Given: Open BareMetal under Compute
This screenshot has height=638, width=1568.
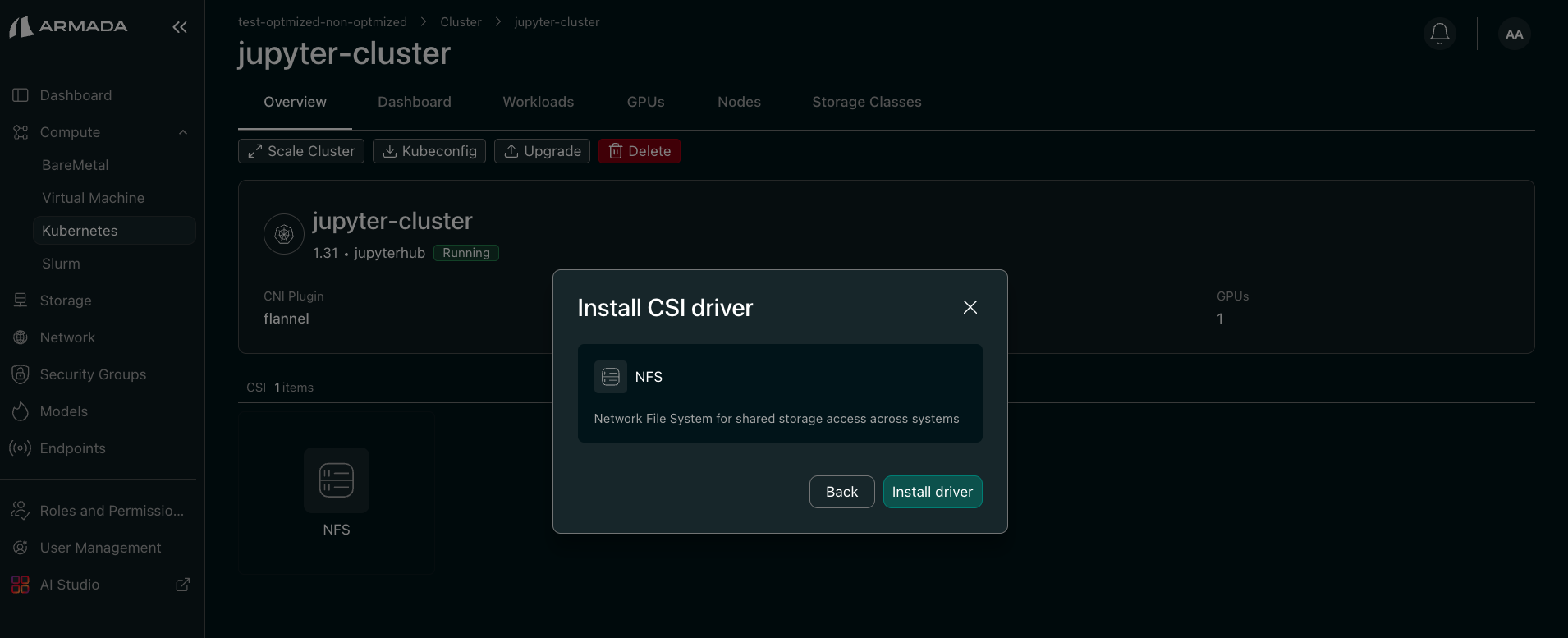Looking at the screenshot, I should [x=76, y=165].
